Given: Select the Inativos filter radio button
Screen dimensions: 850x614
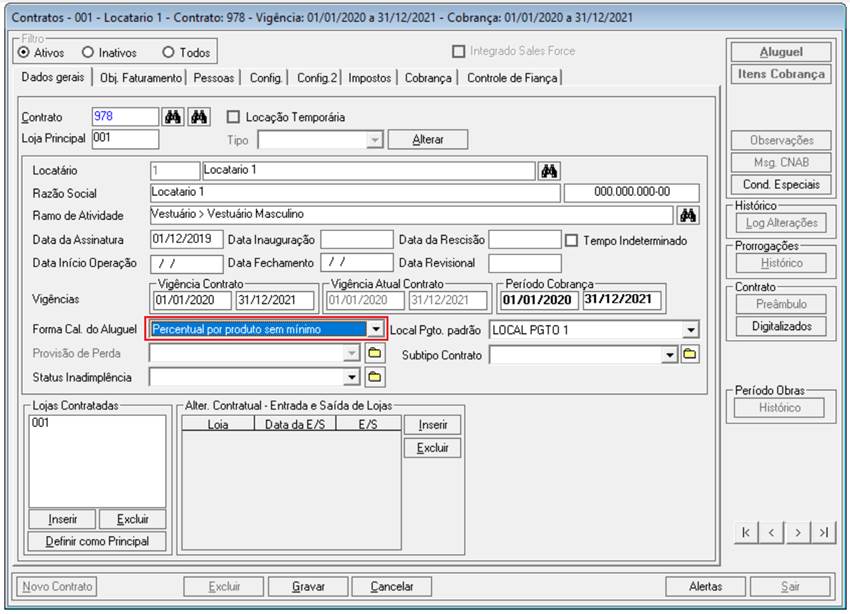Looking at the screenshot, I should coord(88,53).
